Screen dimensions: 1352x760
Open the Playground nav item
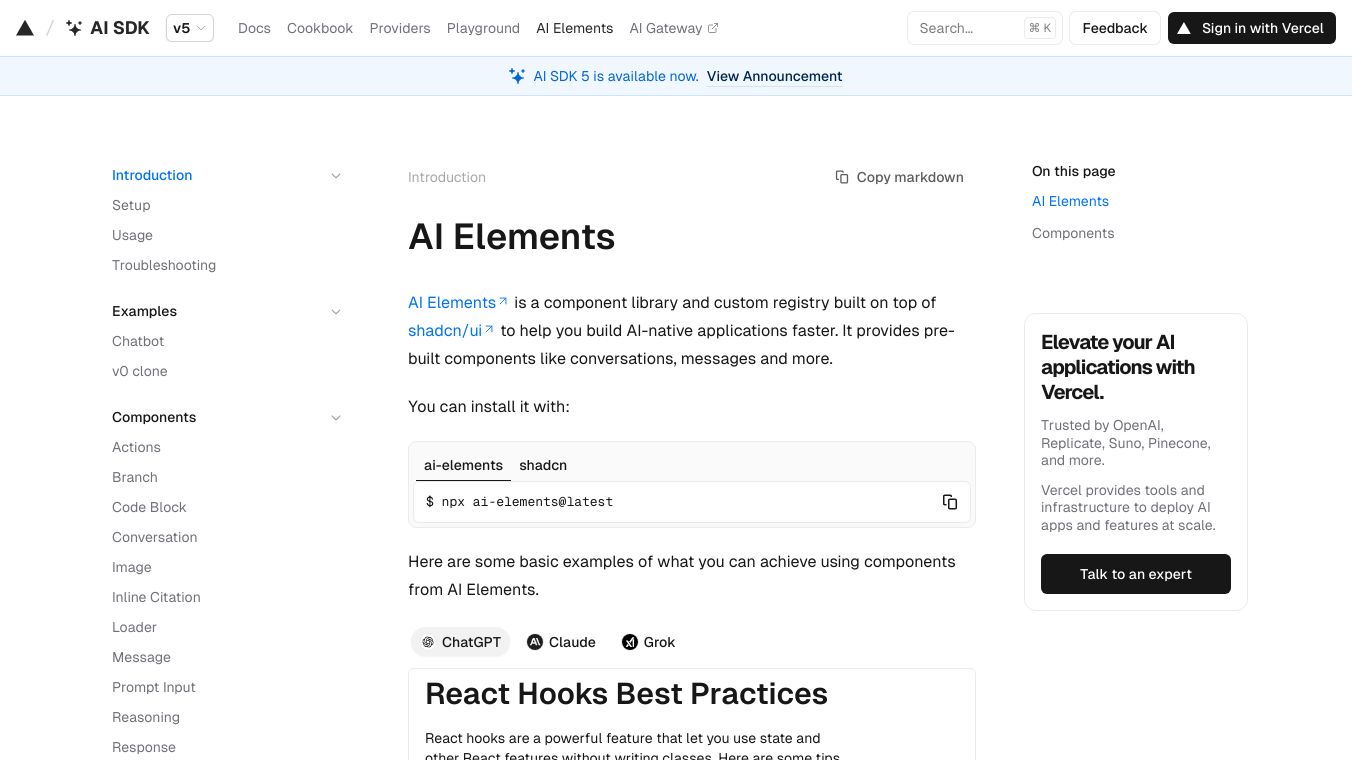click(x=483, y=28)
